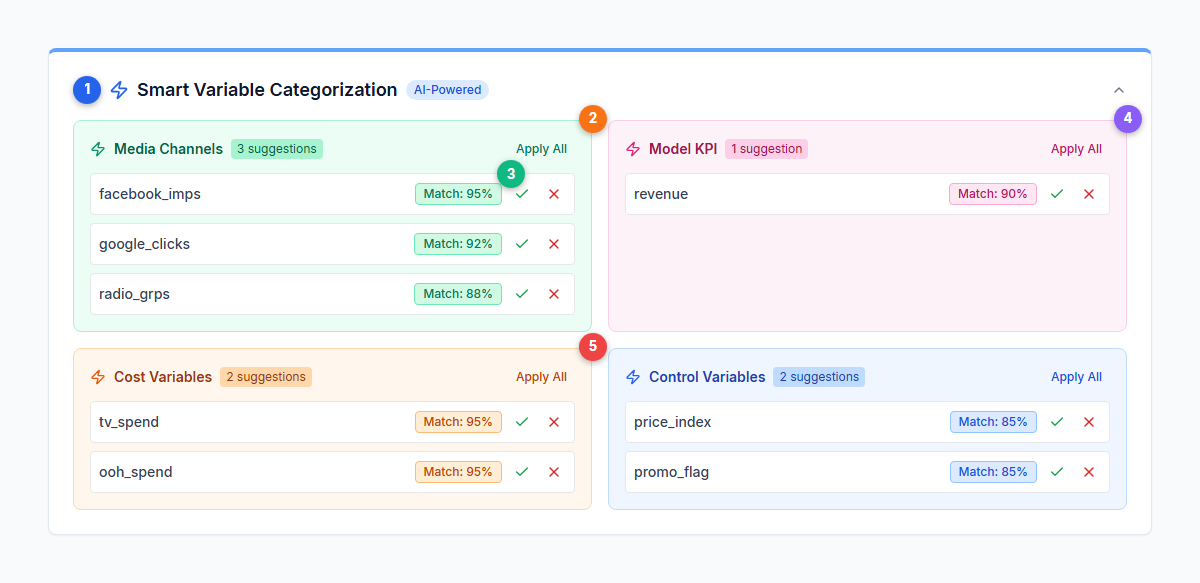Click the lightning icon beside Smart Variable Categorization
Viewport: 1200px width, 583px height.
pyautogui.click(x=119, y=90)
